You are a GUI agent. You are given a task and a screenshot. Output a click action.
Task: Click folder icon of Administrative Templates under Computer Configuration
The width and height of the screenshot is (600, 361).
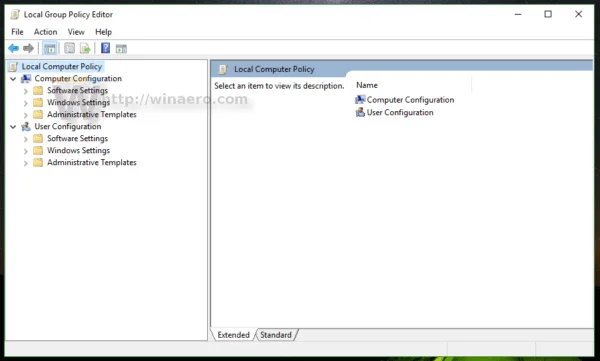(x=38, y=114)
